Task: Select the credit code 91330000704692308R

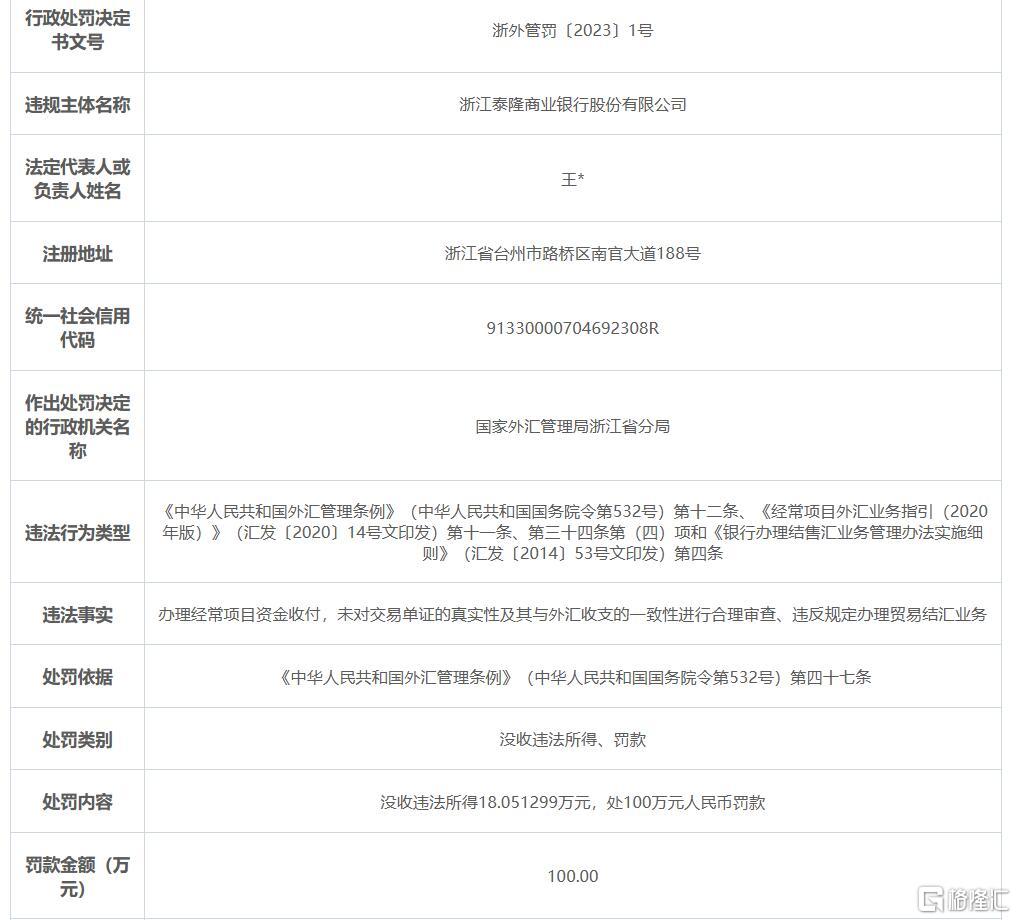Action: pos(572,328)
